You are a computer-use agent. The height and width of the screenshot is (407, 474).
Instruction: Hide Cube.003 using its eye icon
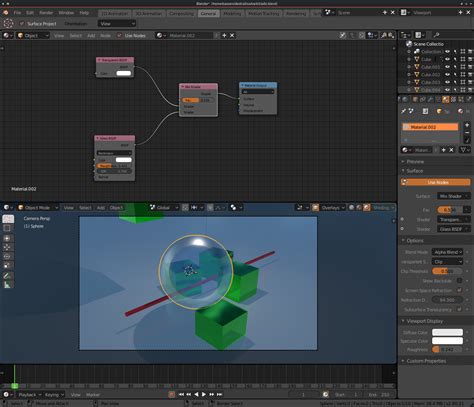pos(448,82)
